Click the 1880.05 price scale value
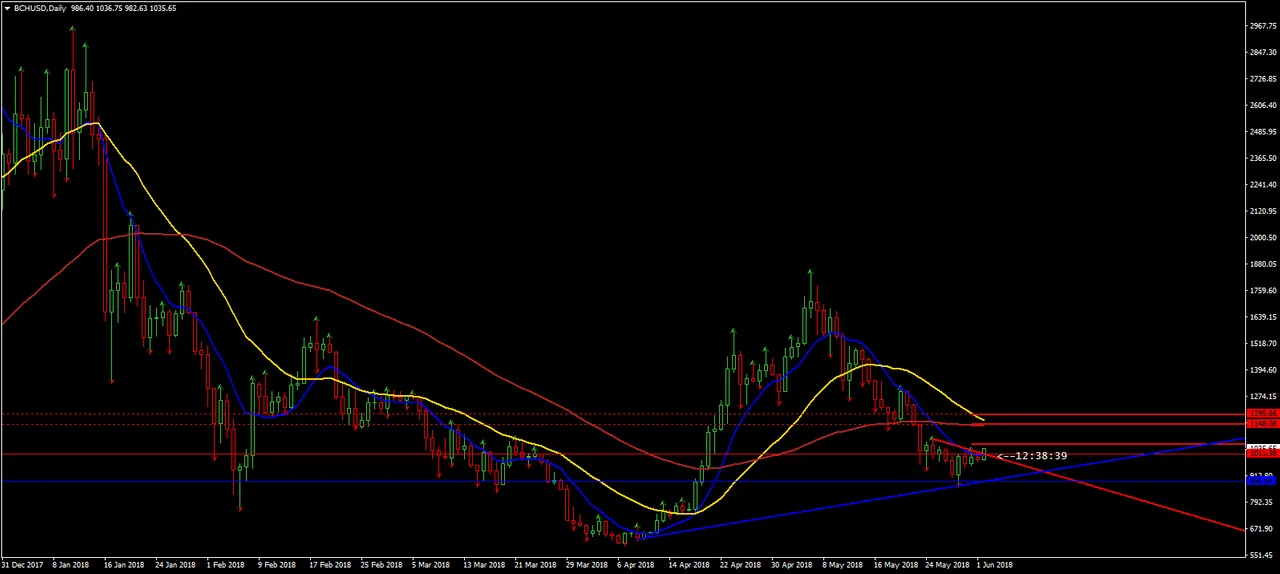Screen dimensions: 1280x574 (1263, 264)
